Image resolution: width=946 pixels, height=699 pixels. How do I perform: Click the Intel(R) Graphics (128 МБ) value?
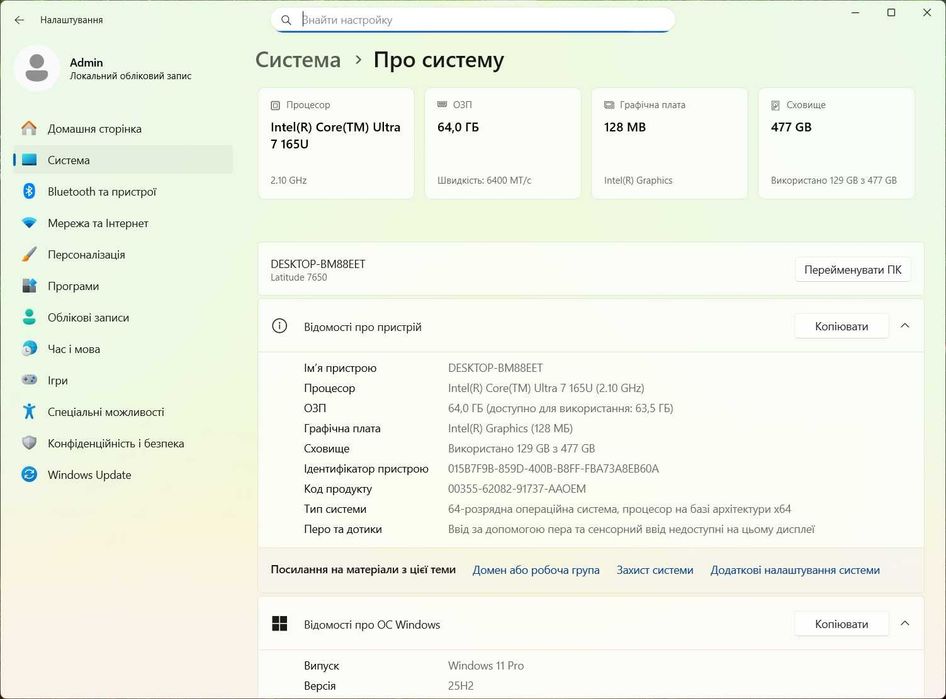click(510, 428)
